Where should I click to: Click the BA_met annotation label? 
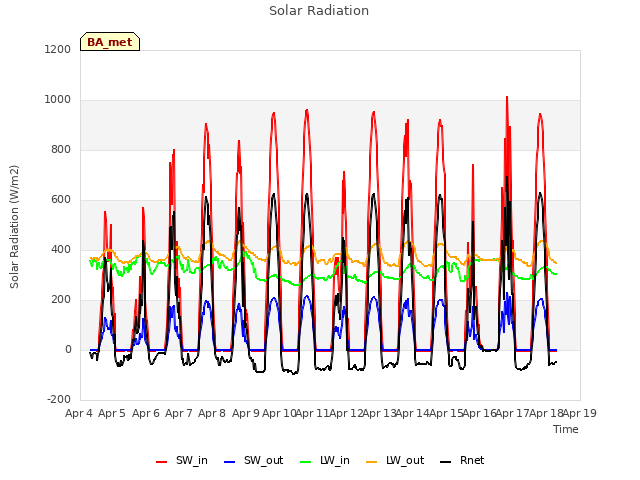tap(110, 42)
